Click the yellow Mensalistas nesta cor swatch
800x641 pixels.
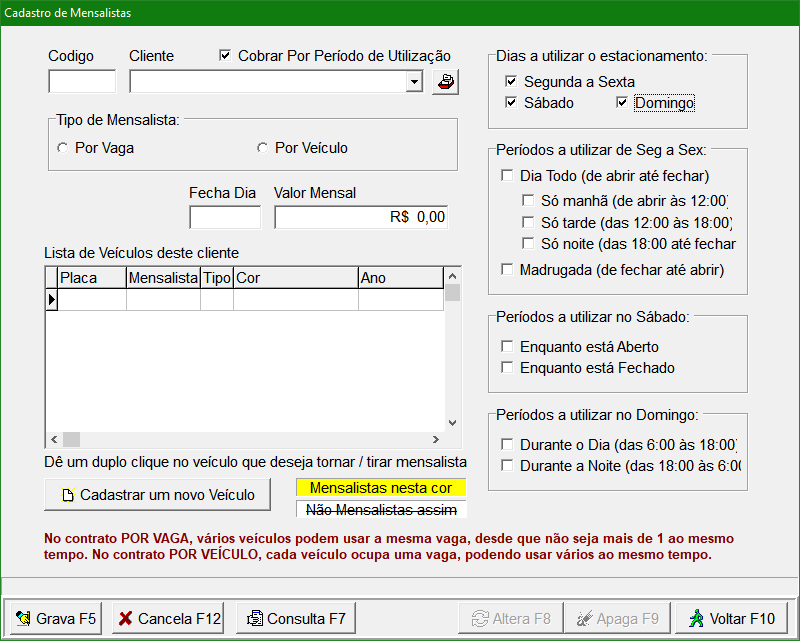pos(381,488)
